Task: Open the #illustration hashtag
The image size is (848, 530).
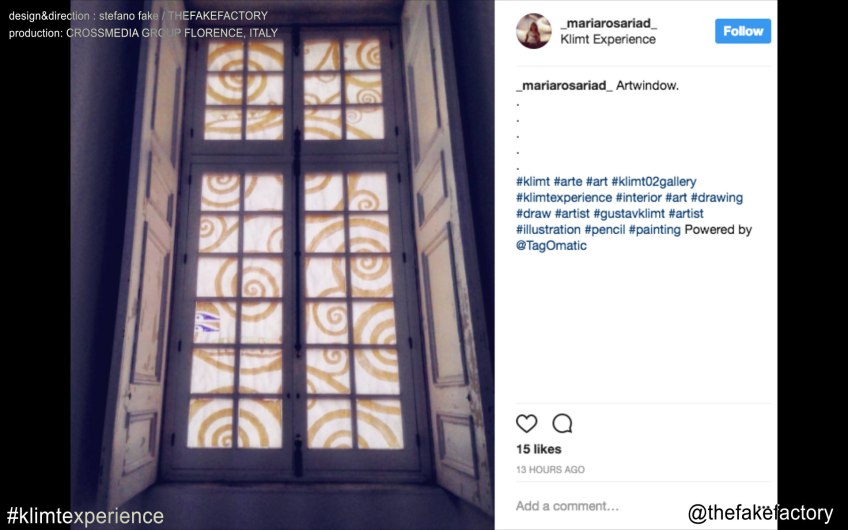Action: 548,230
